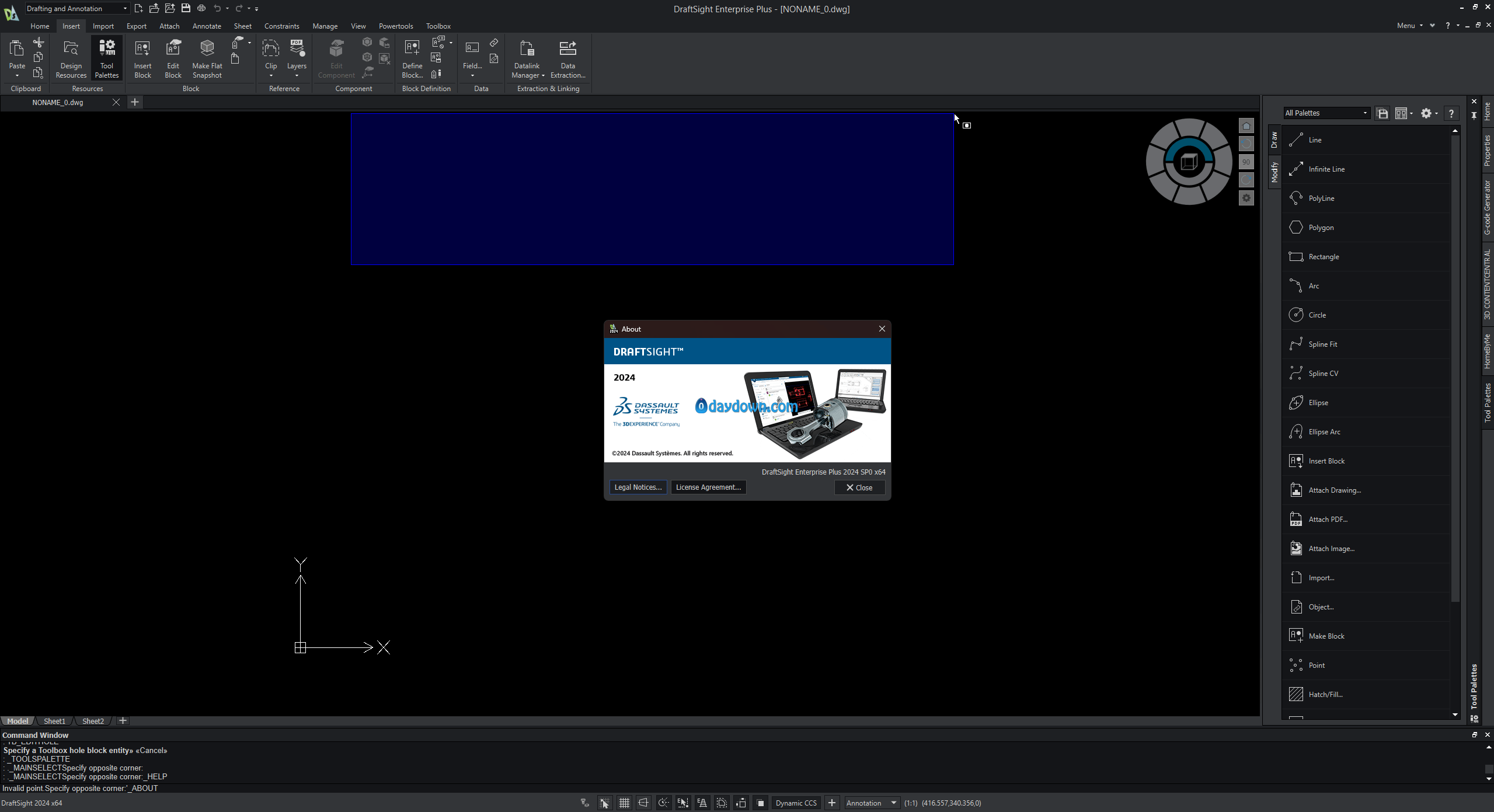Viewport: 1494px width, 812px height.
Task: Open the Data Extraction tool
Action: pos(567,57)
